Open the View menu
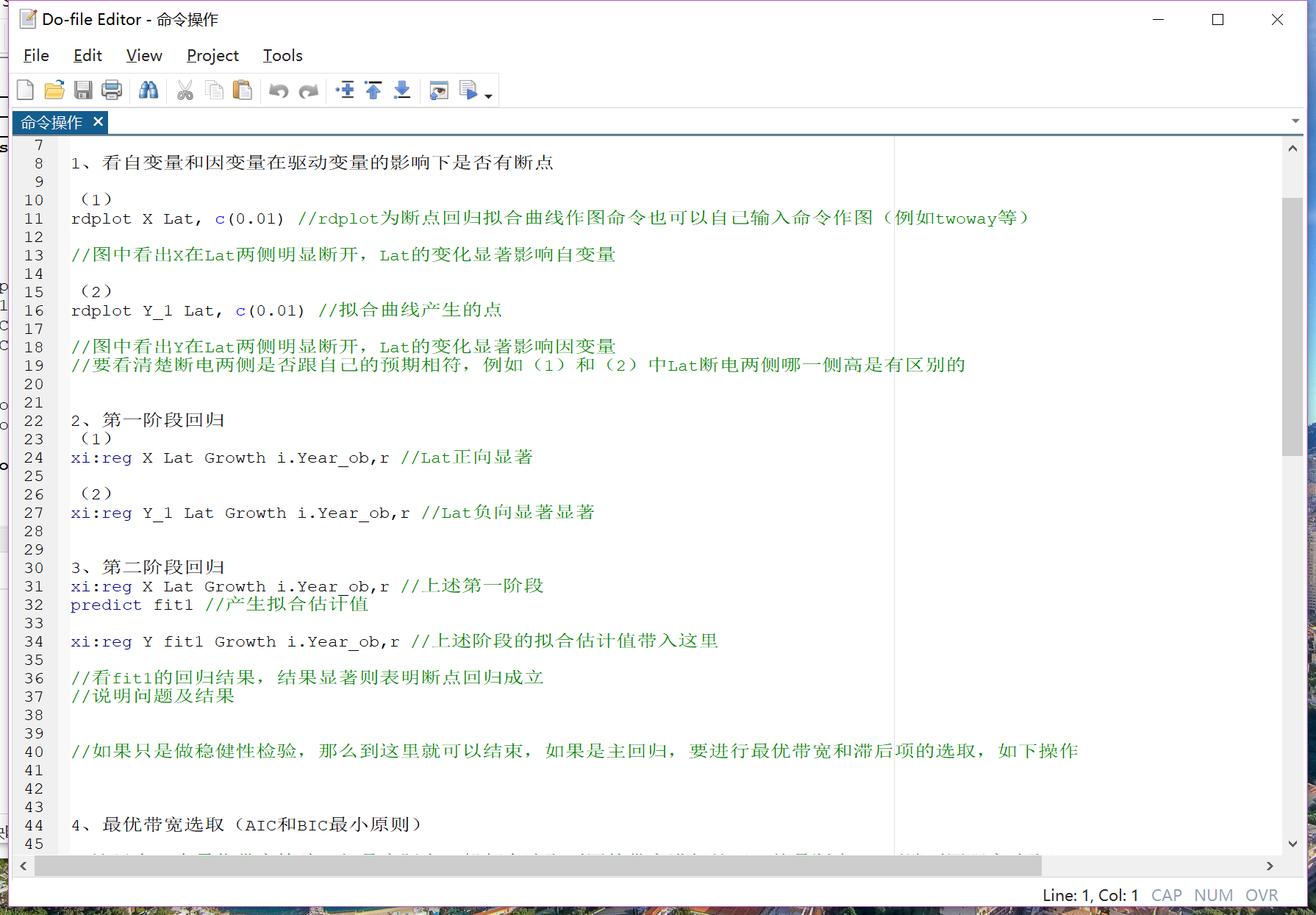The image size is (1316, 915). coord(144,55)
